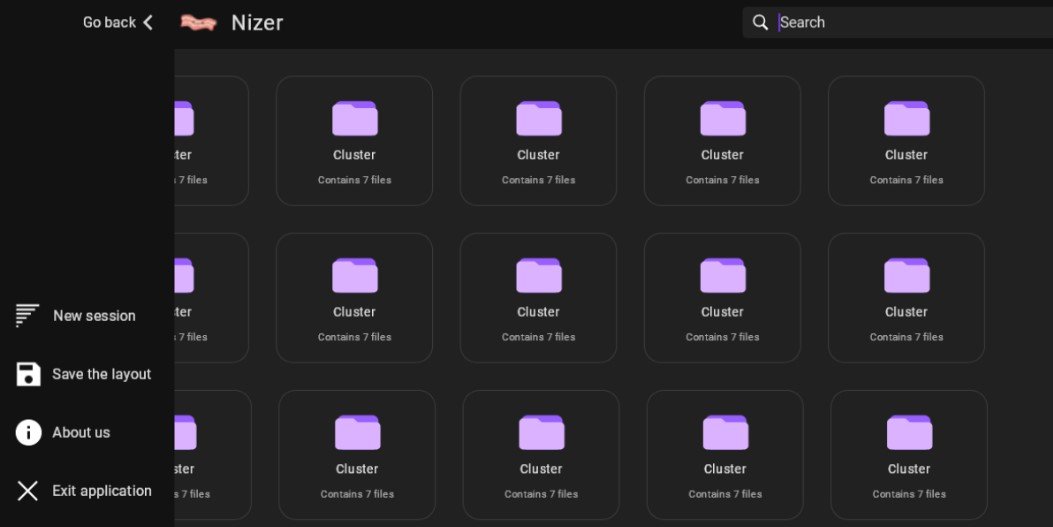Viewport: 1053px width, 527px height.
Task: Click the Go back chevron arrow
Action: pos(148,22)
